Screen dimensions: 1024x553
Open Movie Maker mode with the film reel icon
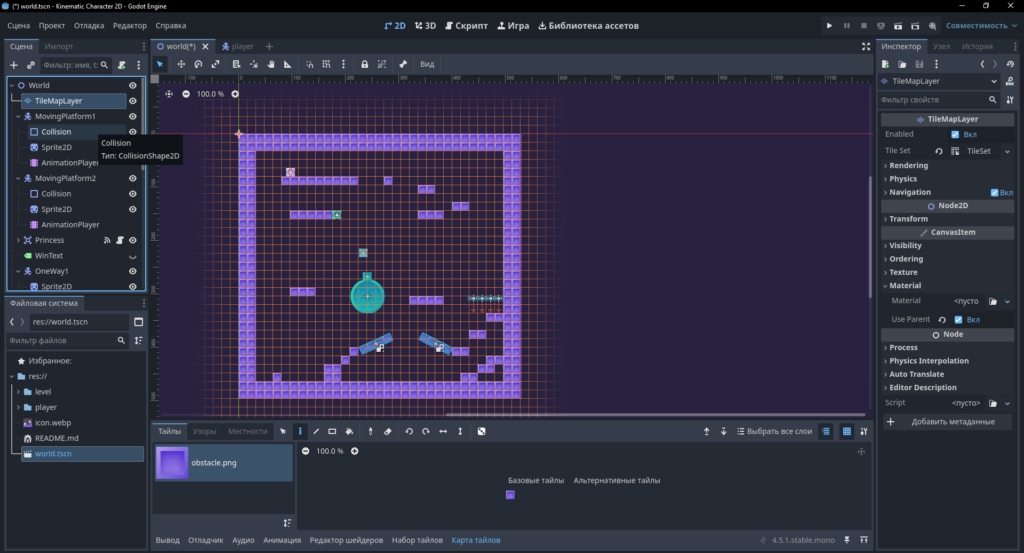point(932,25)
